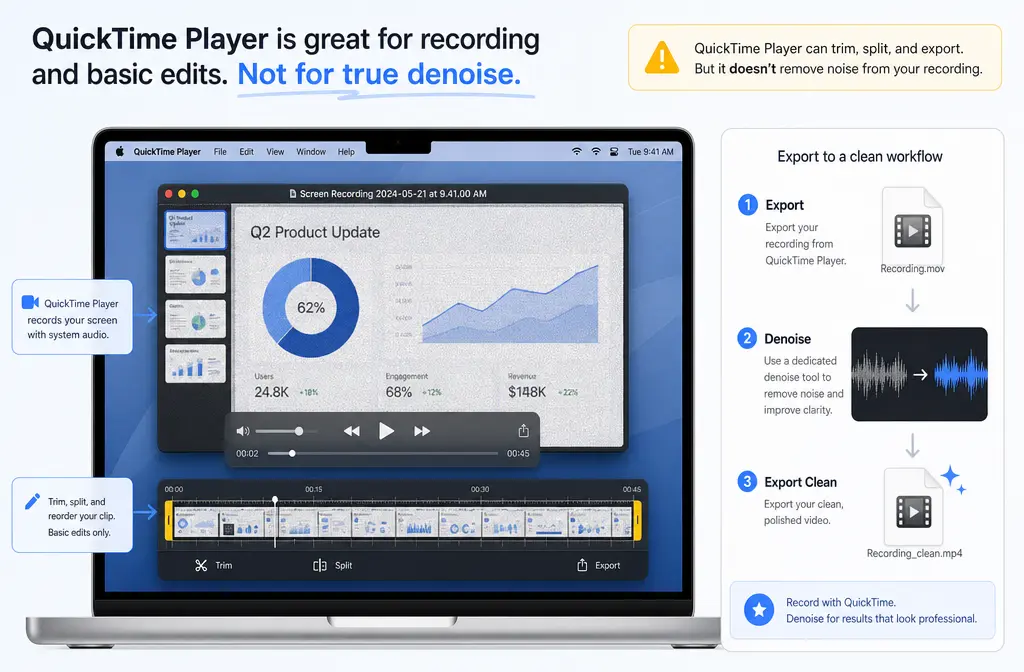1024x672 pixels.
Task: Click the rewind button
Action: pos(351,431)
